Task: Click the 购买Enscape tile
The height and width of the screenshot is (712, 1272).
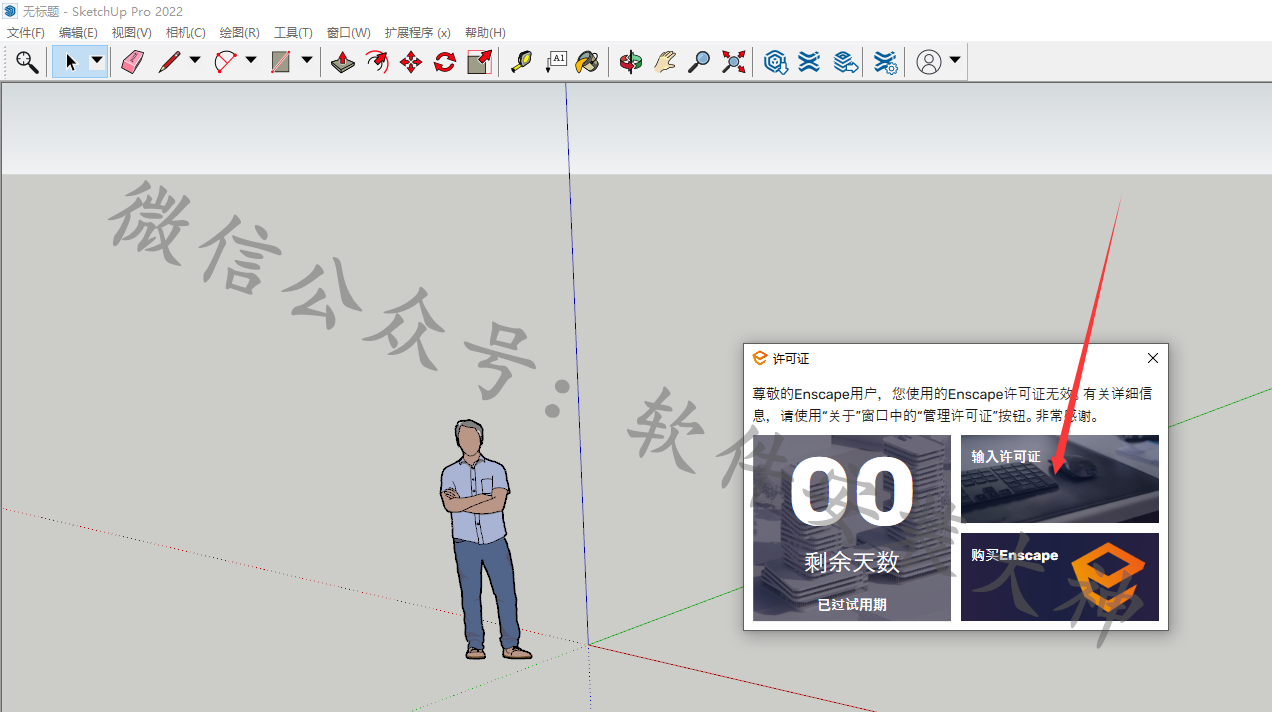Action: 1060,577
